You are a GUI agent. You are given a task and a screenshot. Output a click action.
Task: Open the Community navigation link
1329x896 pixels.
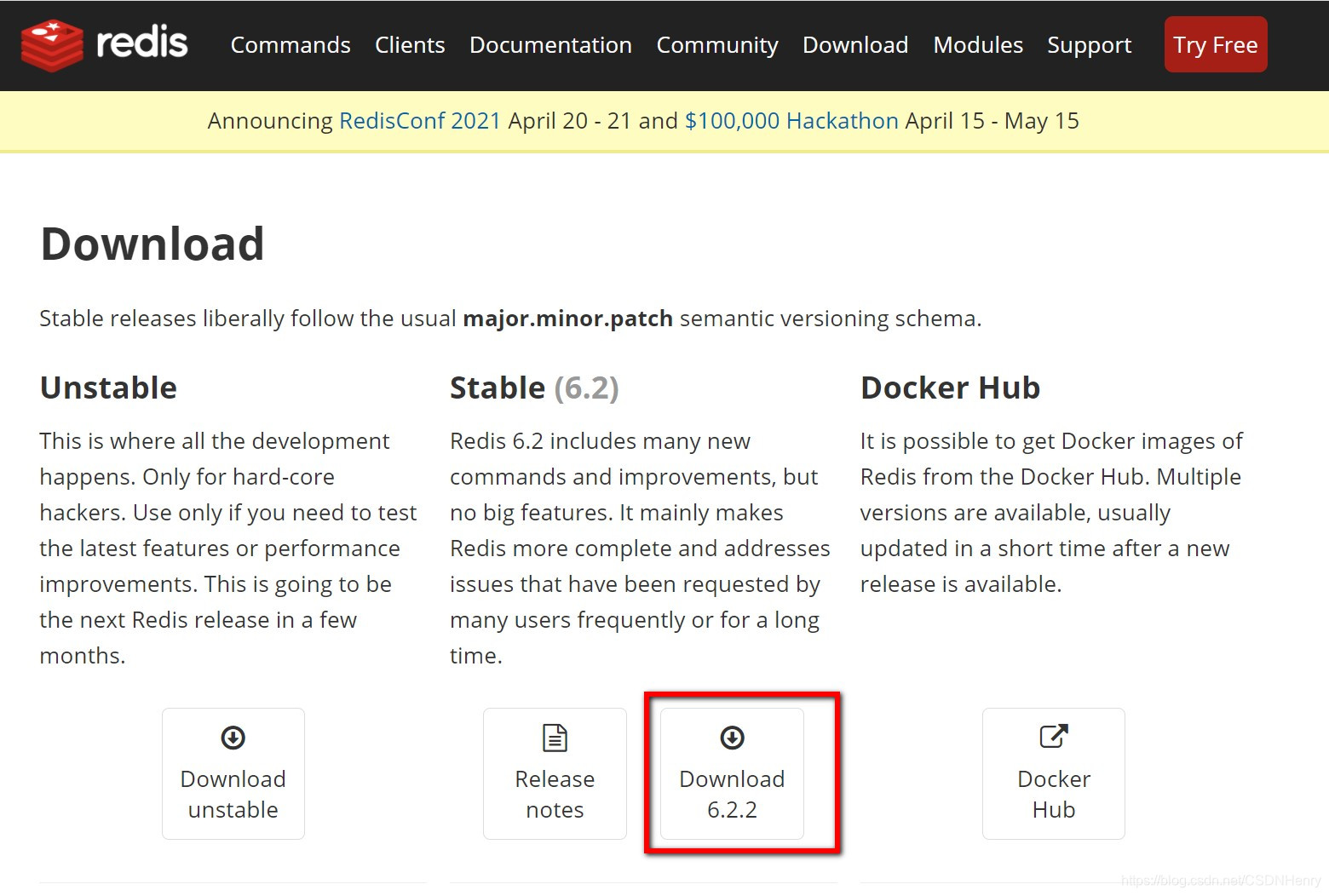click(x=717, y=45)
